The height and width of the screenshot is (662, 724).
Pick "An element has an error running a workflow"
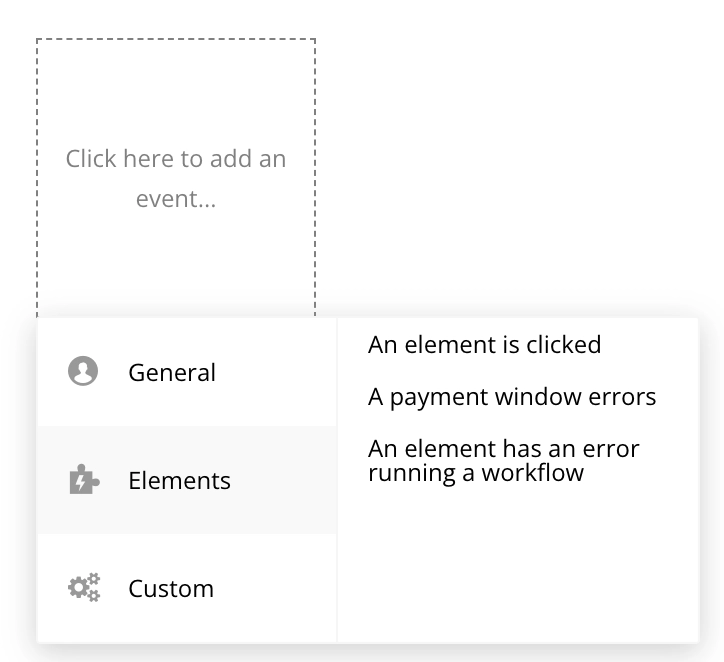pos(503,460)
